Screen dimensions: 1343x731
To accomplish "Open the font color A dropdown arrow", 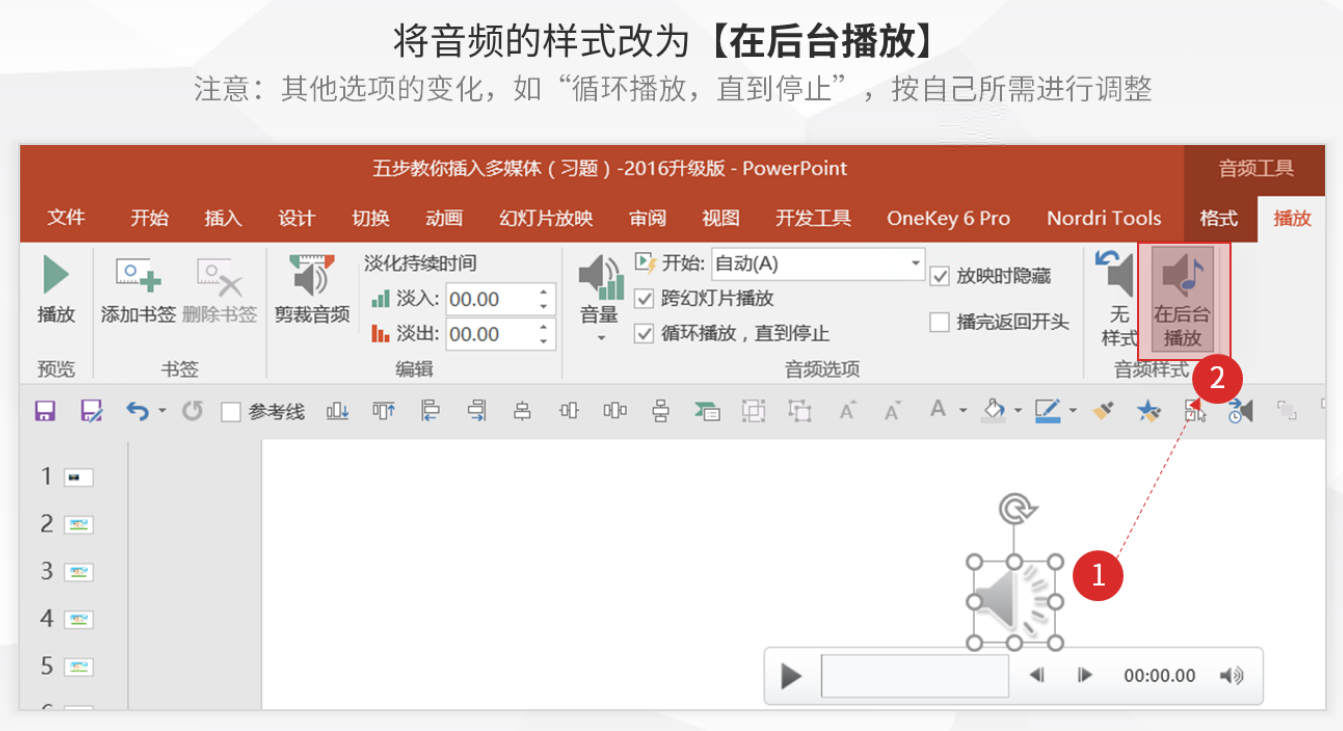I will click(x=962, y=411).
